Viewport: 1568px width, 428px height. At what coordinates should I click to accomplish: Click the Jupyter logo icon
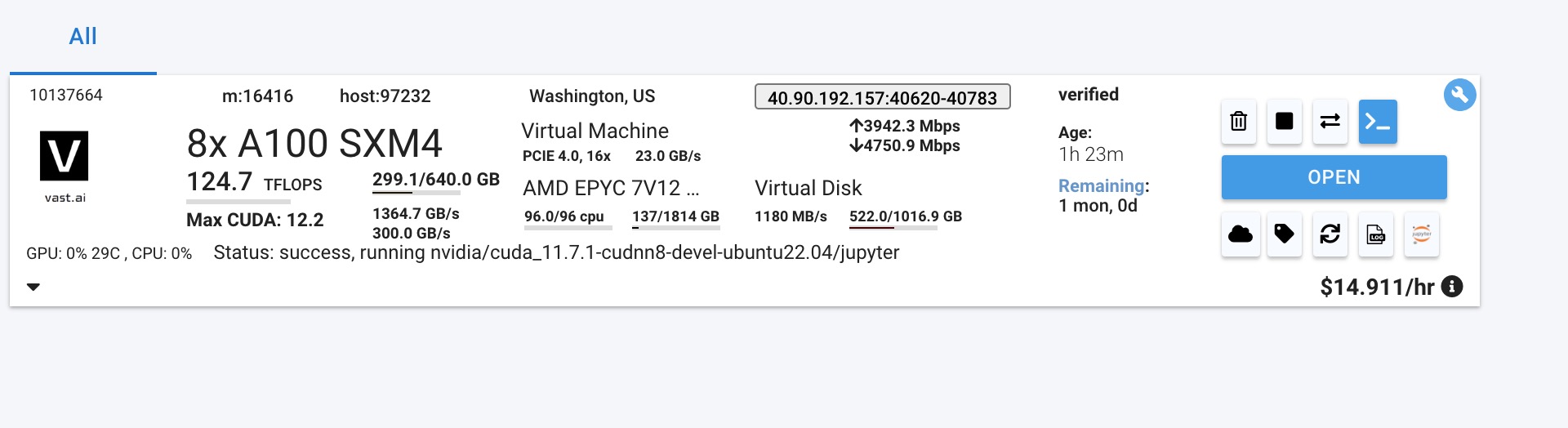(x=1422, y=235)
